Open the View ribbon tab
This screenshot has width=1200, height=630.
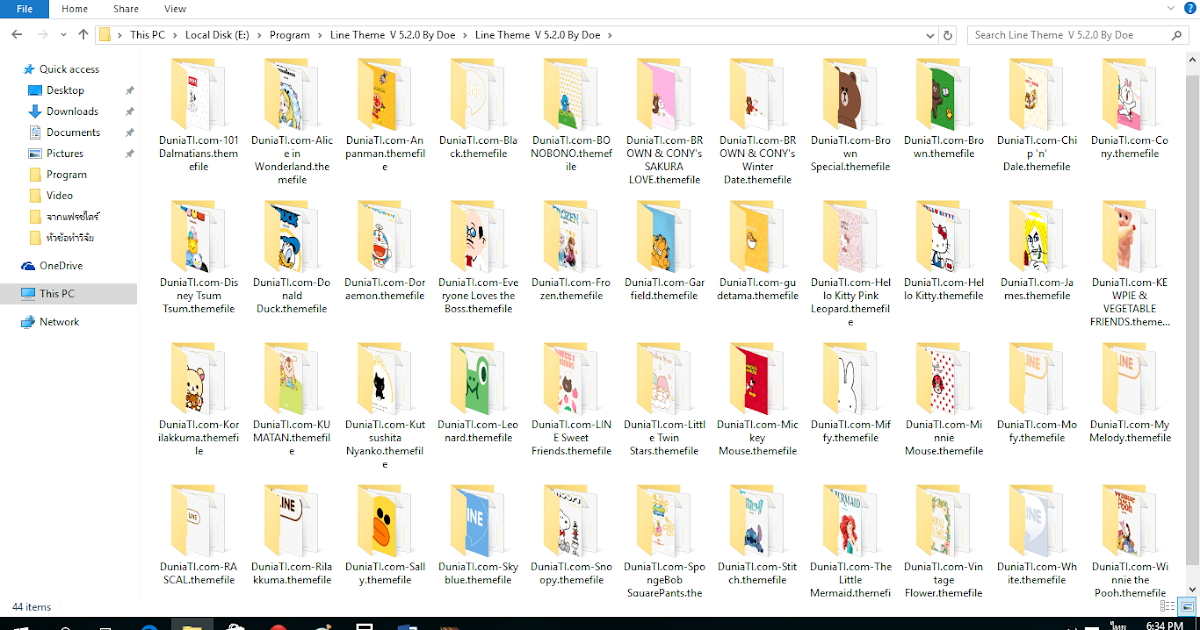click(175, 9)
